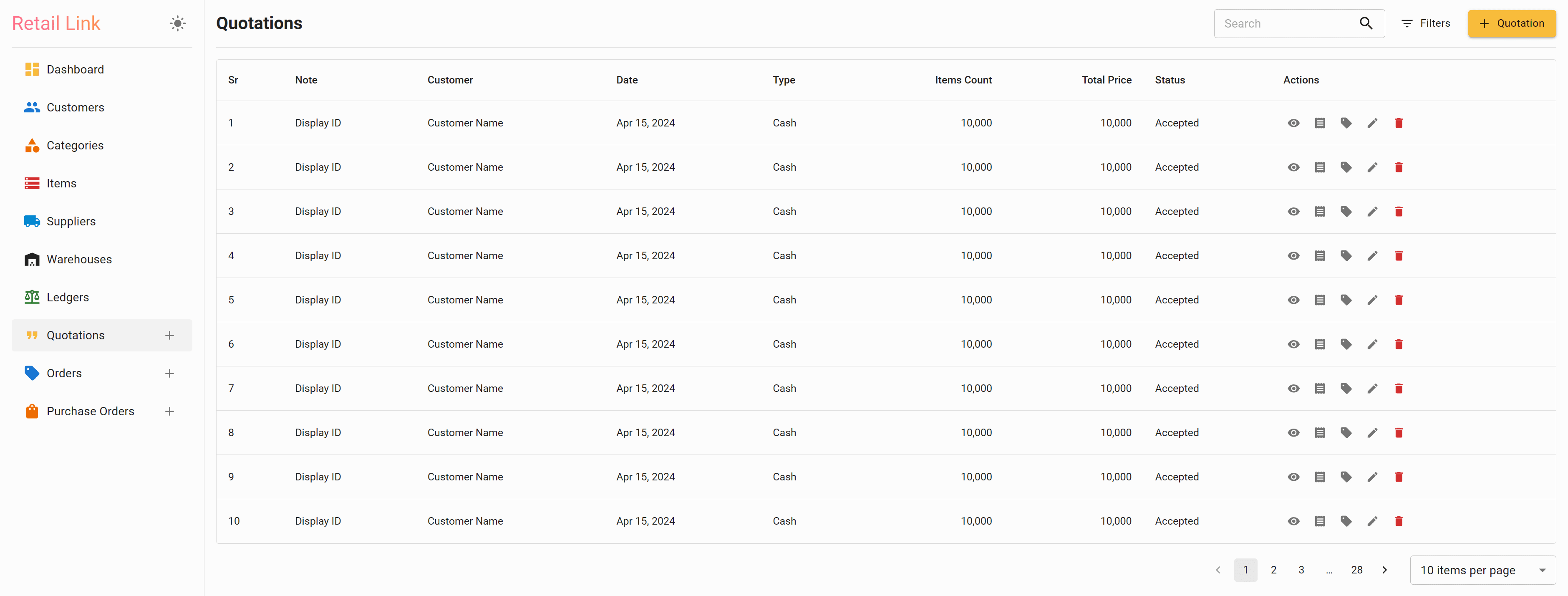The width and height of the screenshot is (1568, 596).
Task: Delete quotation row 1 with trash icon
Action: 1398,123
